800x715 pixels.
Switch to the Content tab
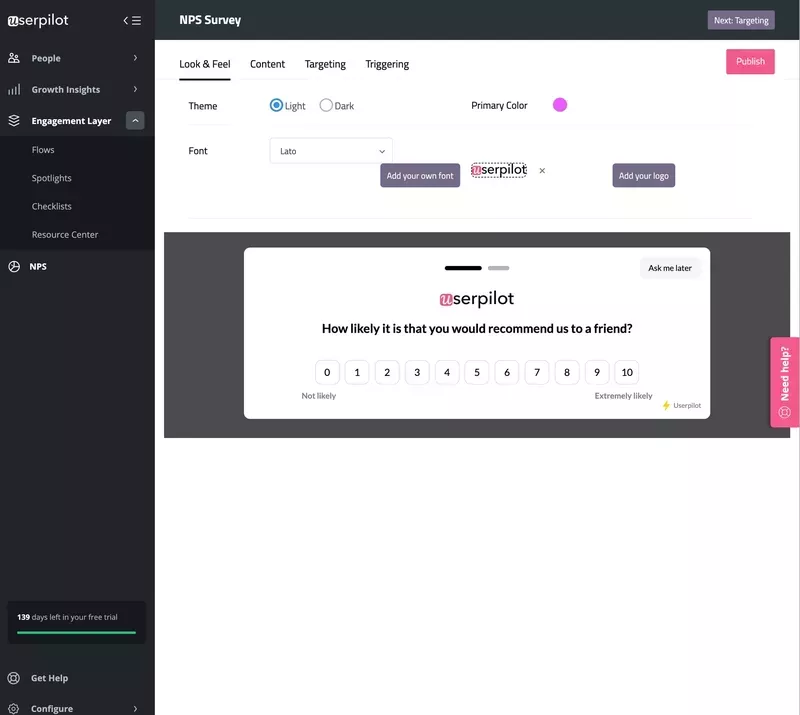click(267, 64)
